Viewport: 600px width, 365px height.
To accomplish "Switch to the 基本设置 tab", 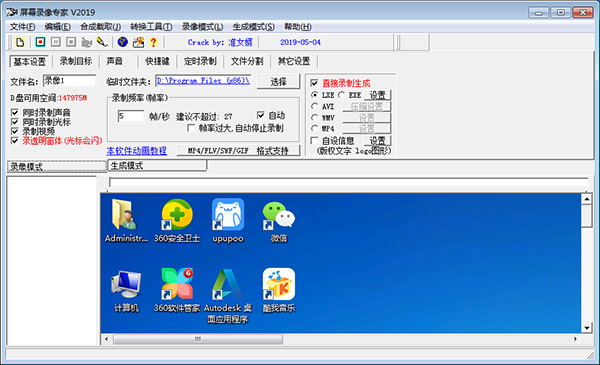I will (29, 61).
